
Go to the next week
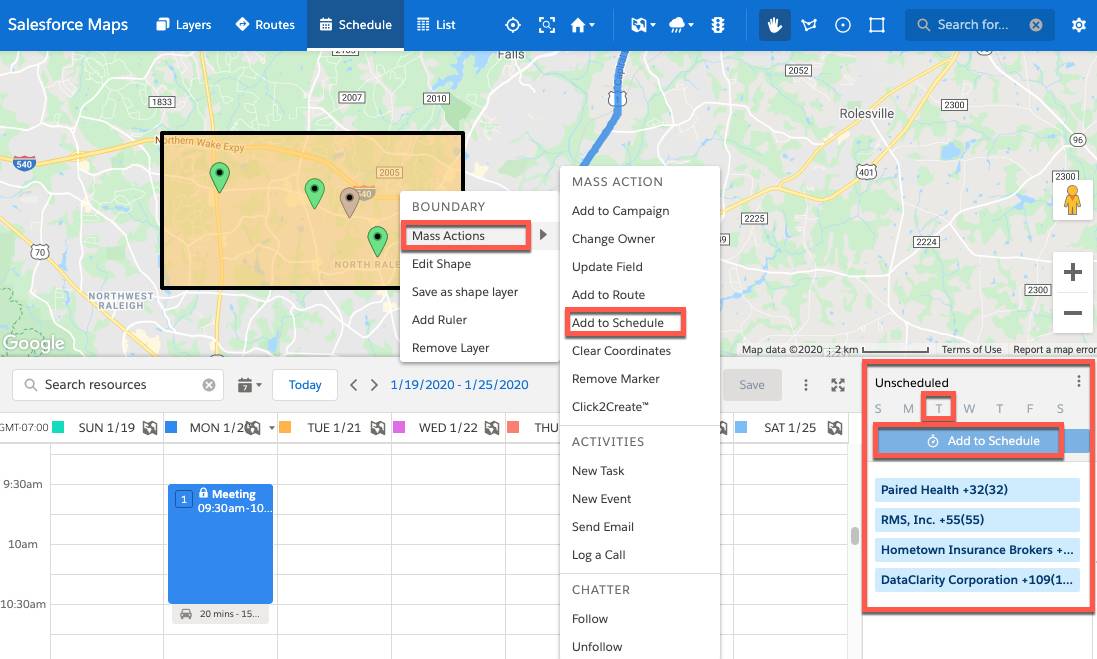pyautogui.click(x=374, y=385)
